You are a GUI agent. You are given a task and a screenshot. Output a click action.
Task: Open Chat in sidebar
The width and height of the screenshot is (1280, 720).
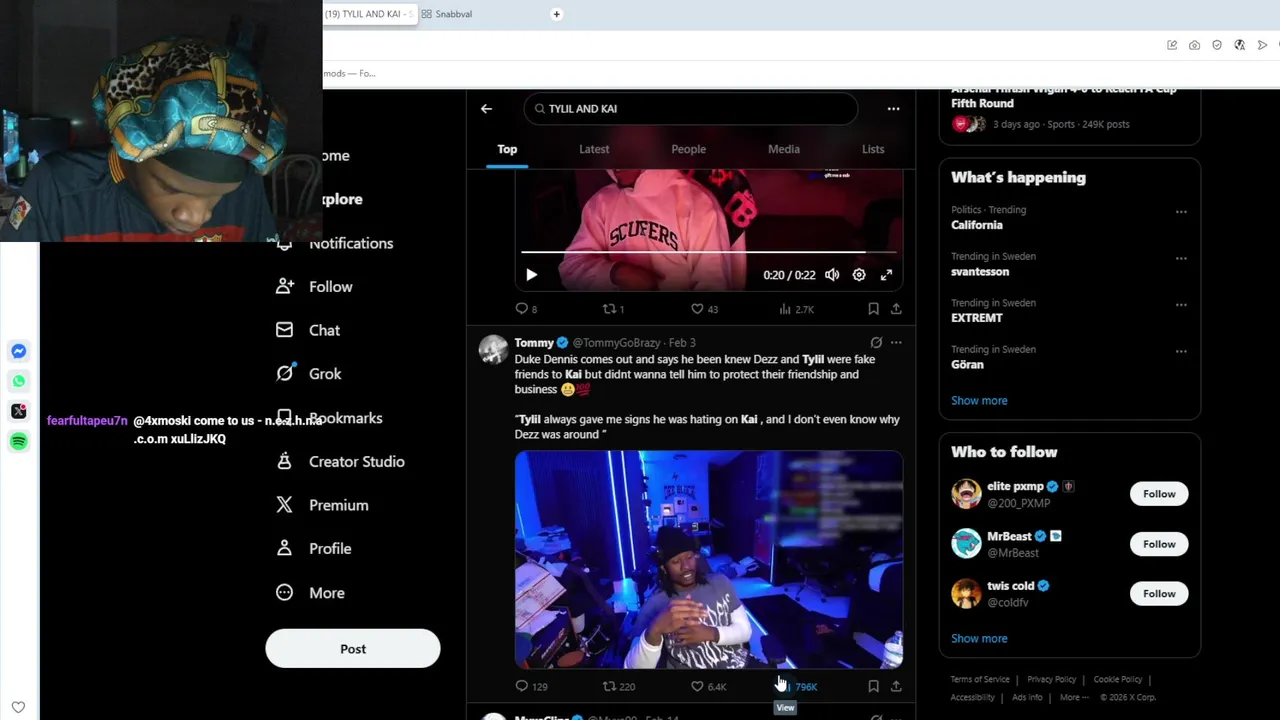[309, 330]
